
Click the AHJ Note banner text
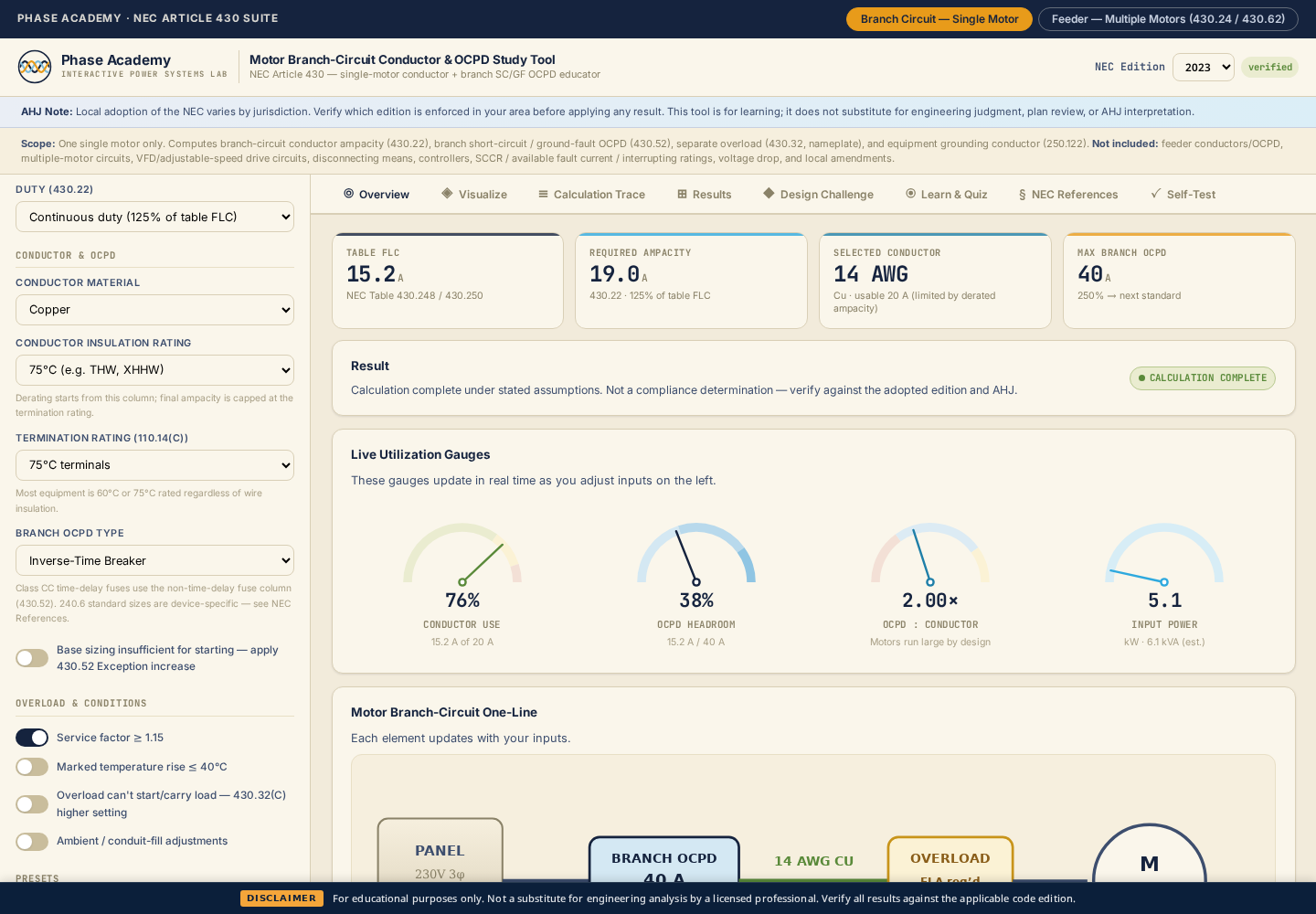[x=608, y=112]
